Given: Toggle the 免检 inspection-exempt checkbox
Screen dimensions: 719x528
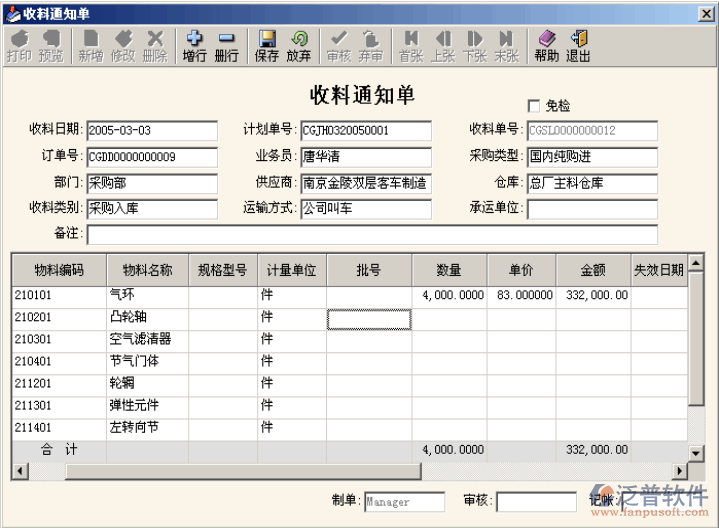Looking at the screenshot, I should point(533,106).
